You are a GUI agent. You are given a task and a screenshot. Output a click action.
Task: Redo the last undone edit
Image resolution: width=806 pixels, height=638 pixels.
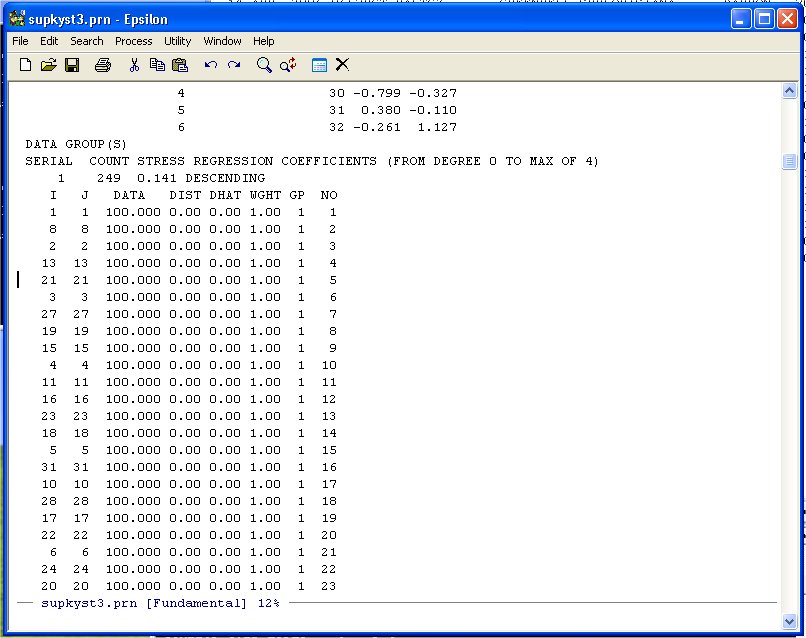pyautogui.click(x=234, y=65)
